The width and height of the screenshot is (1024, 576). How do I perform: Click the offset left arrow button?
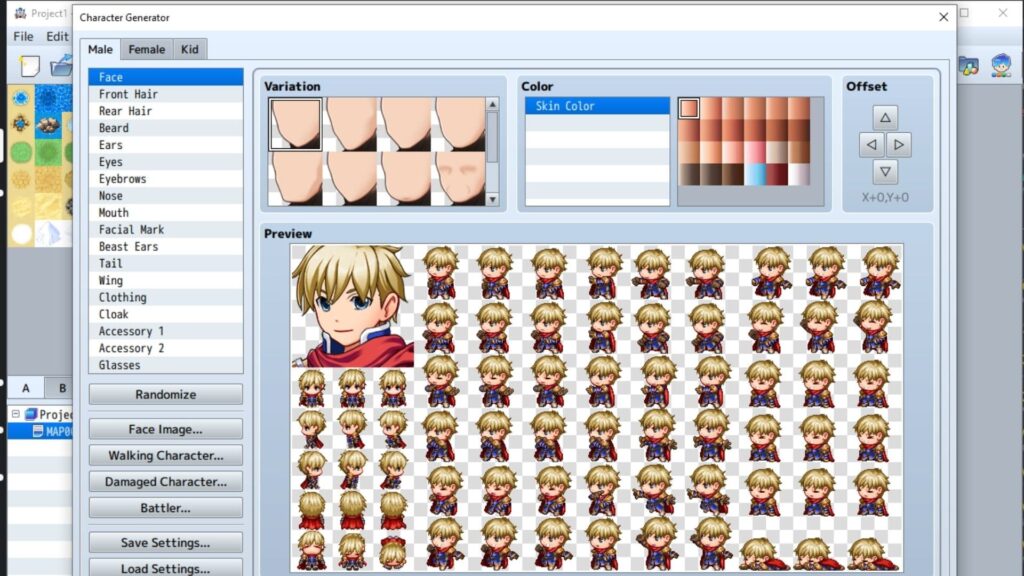click(x=871, y=145)
